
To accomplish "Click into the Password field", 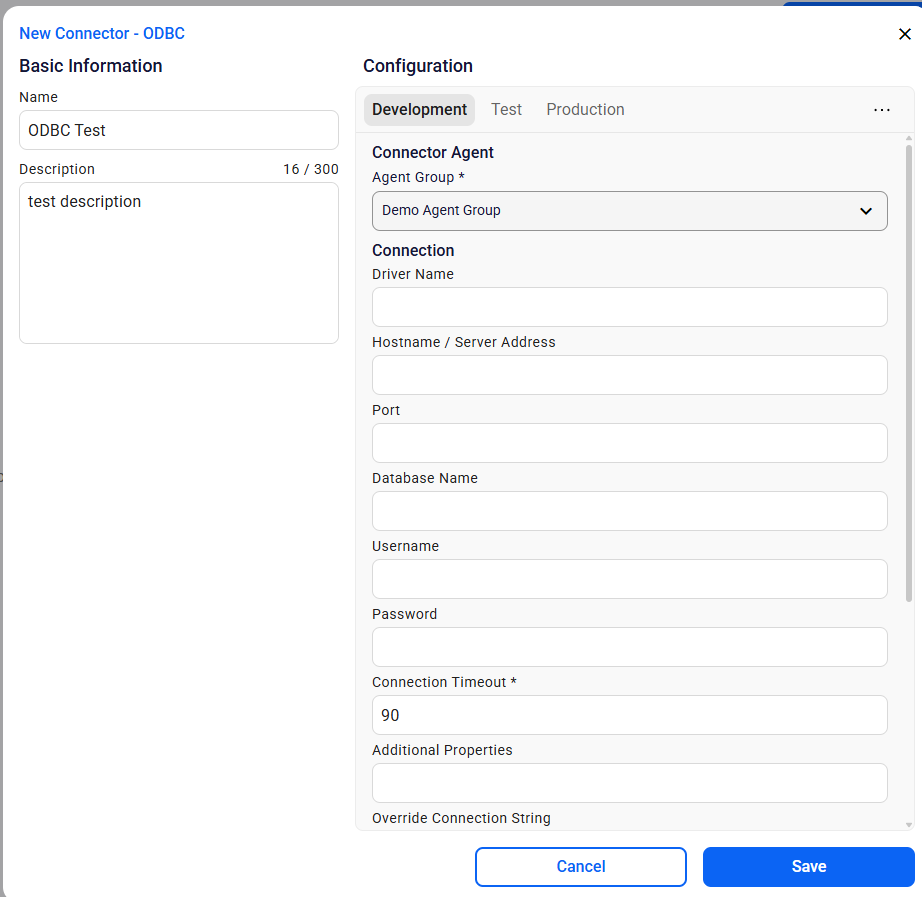I will coord(629,647).
